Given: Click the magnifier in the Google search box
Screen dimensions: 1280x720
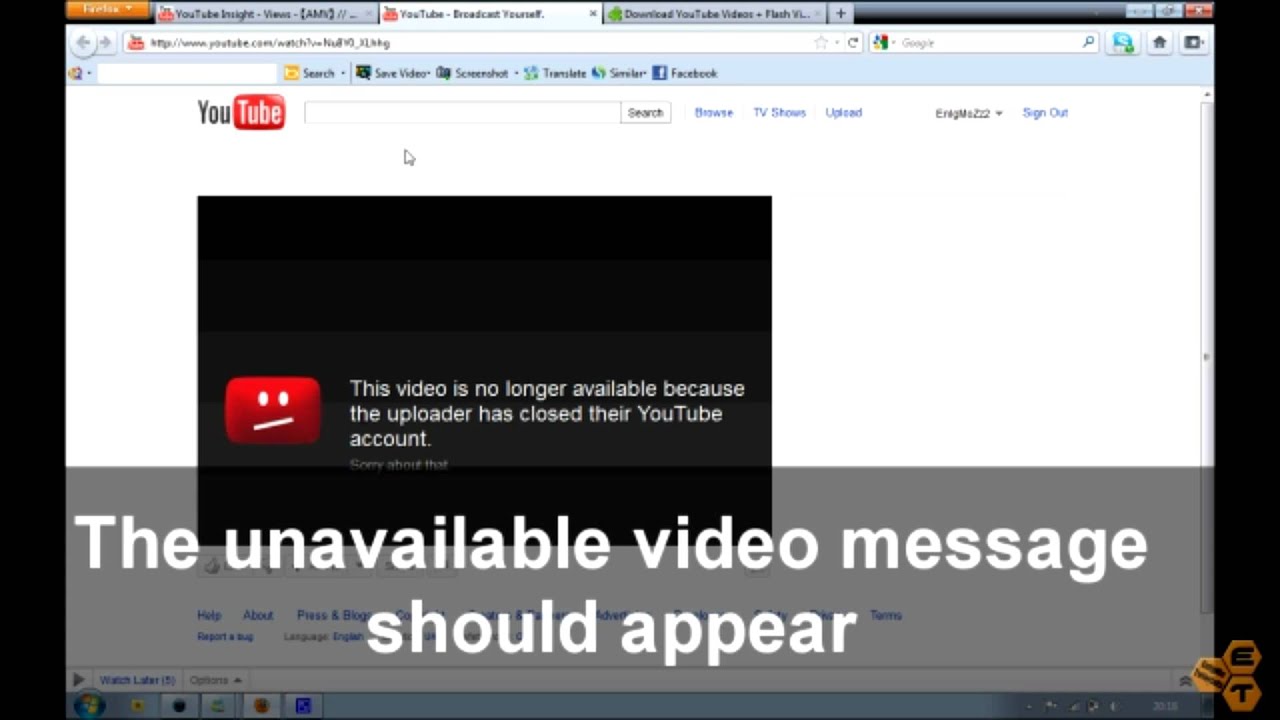Looking at the screenshot, I should click(x=1089, y=42).
